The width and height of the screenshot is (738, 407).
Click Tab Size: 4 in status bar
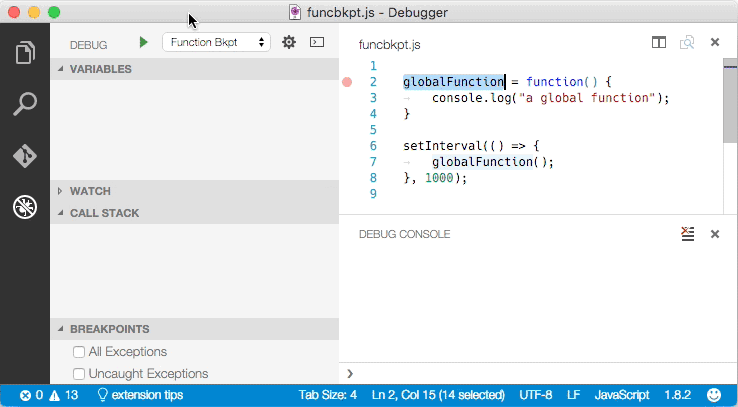coord(327,395)
